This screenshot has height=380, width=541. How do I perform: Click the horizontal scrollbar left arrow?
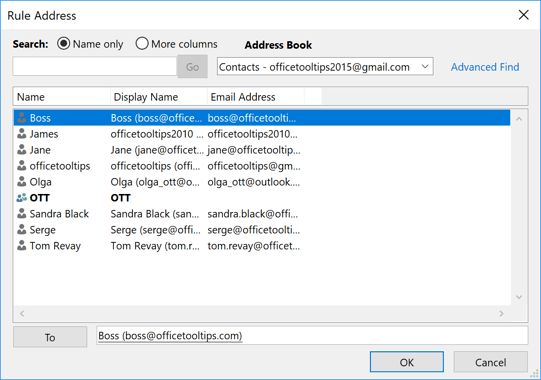click(x=22, y=313)
